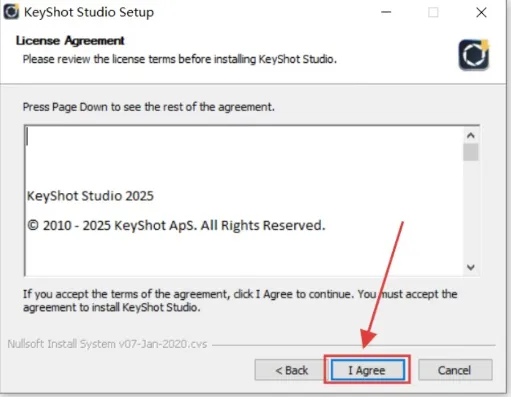
Task: Open system menu via title bar KeyShot icon
Action: point(11,12)
